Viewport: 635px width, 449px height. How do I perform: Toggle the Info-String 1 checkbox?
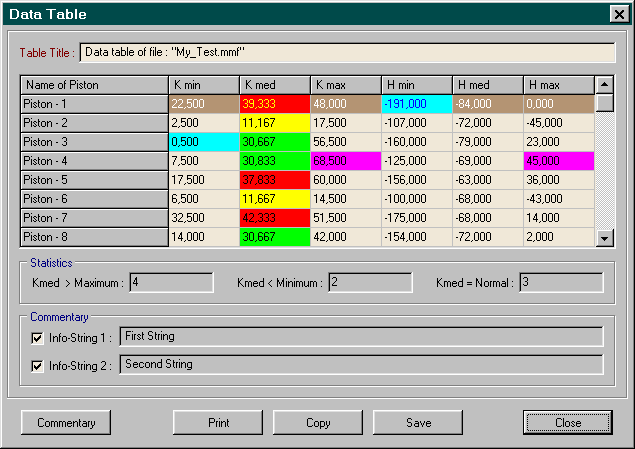38,338
